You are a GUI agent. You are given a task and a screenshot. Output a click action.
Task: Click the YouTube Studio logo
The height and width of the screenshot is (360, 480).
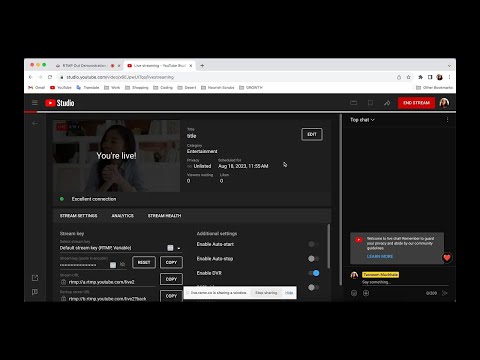[60, 103]
